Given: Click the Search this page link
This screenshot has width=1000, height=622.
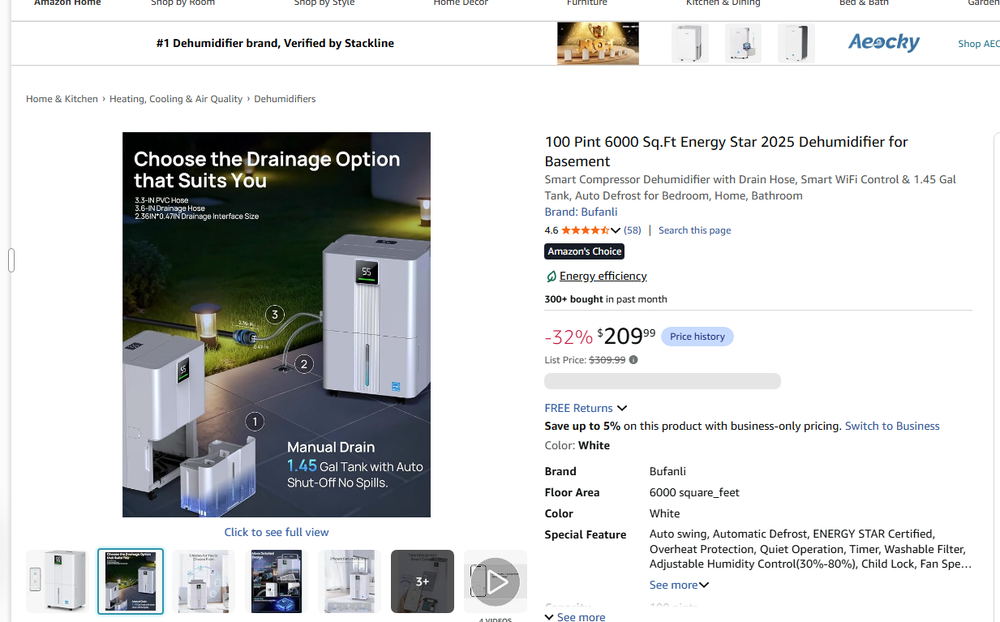Looking at the screenshot, I should click(695, 230).
